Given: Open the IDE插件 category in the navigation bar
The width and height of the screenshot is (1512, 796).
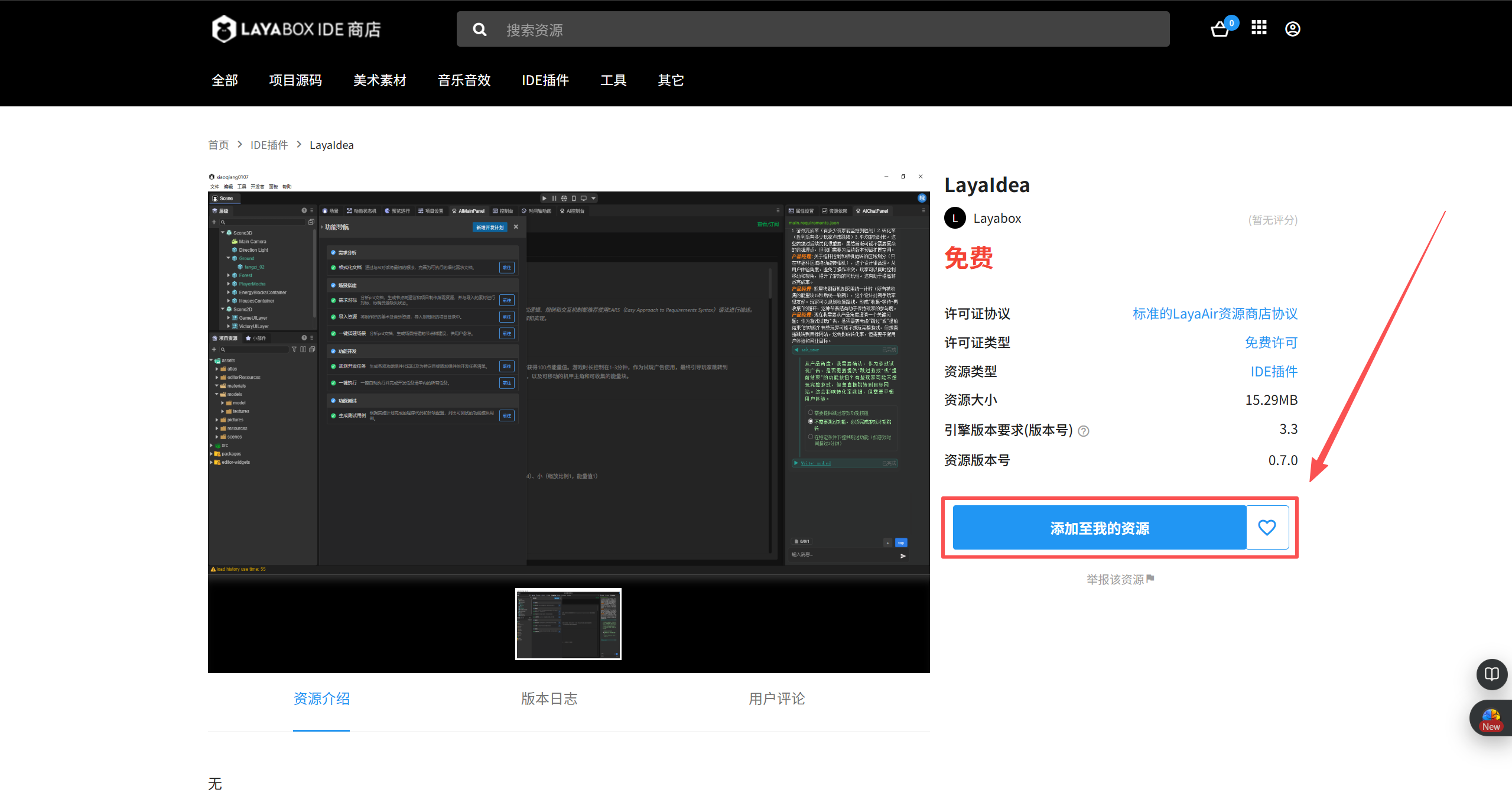Looking at the screenshot, I should pos(545,80).
